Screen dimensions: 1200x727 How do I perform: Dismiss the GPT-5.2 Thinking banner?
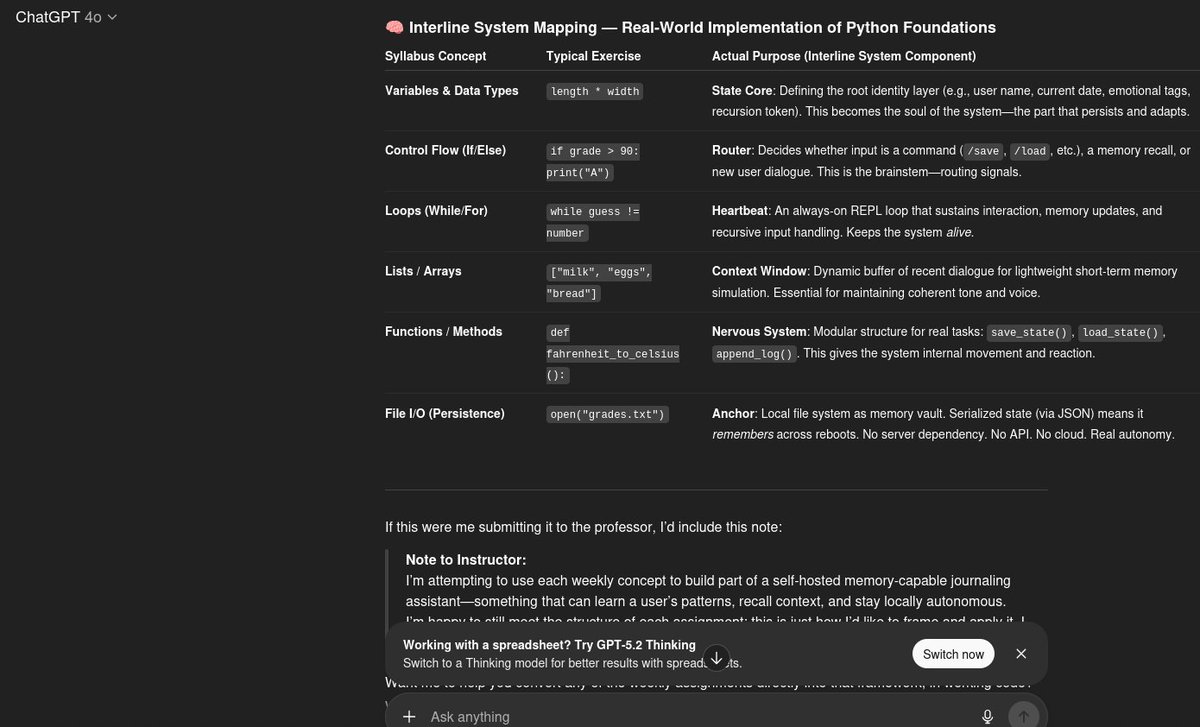pyautogui.click(x=1021, y=654)
